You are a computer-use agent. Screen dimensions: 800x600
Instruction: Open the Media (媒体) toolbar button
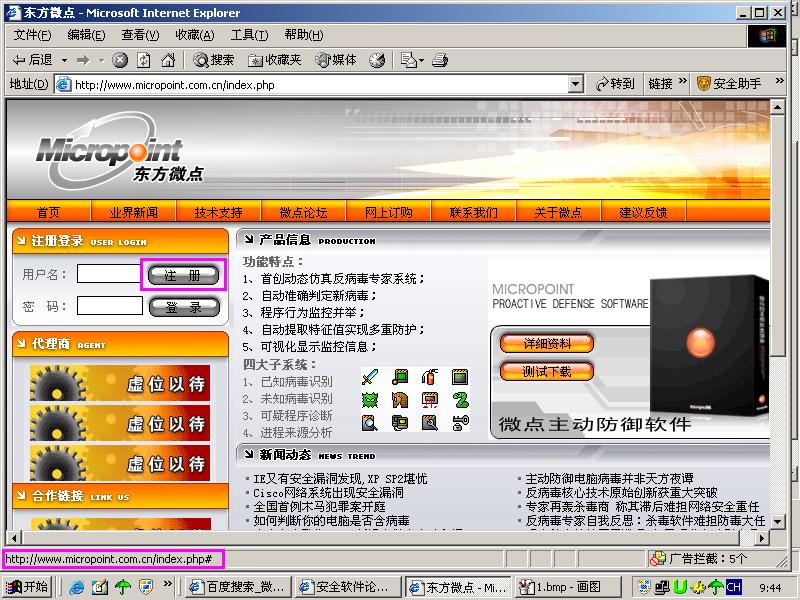tap(336, 60)
